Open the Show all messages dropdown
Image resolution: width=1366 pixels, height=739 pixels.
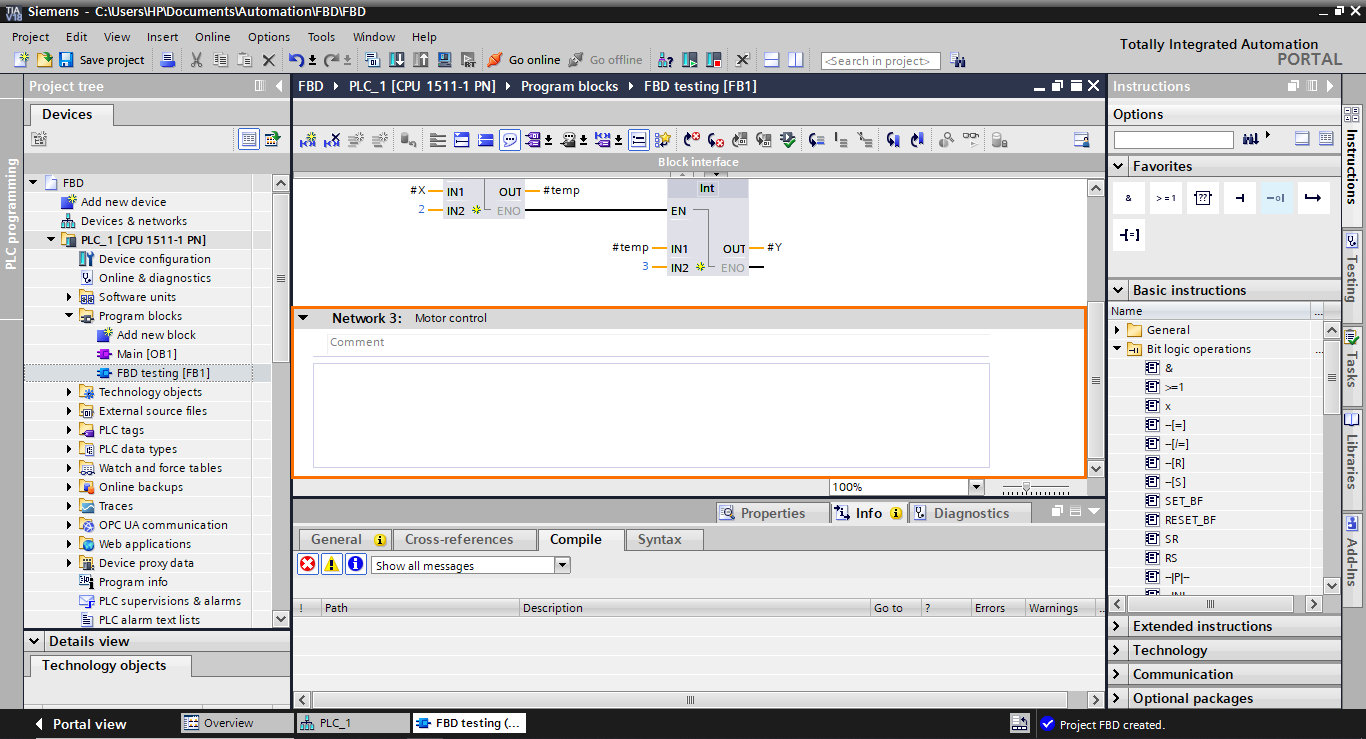[562, 565]
